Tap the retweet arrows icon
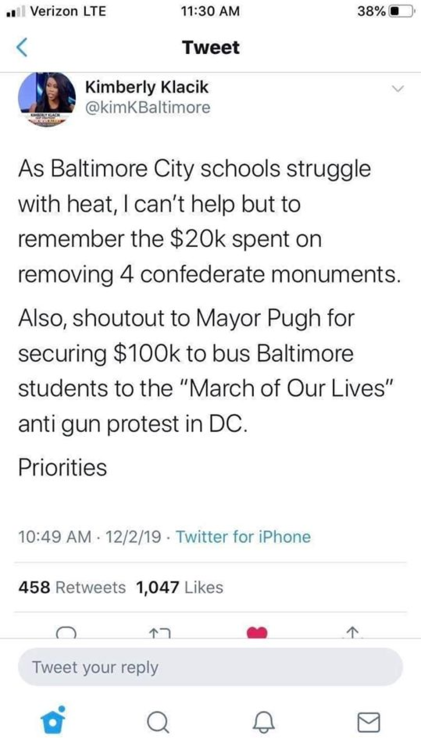 click(159, 633)
